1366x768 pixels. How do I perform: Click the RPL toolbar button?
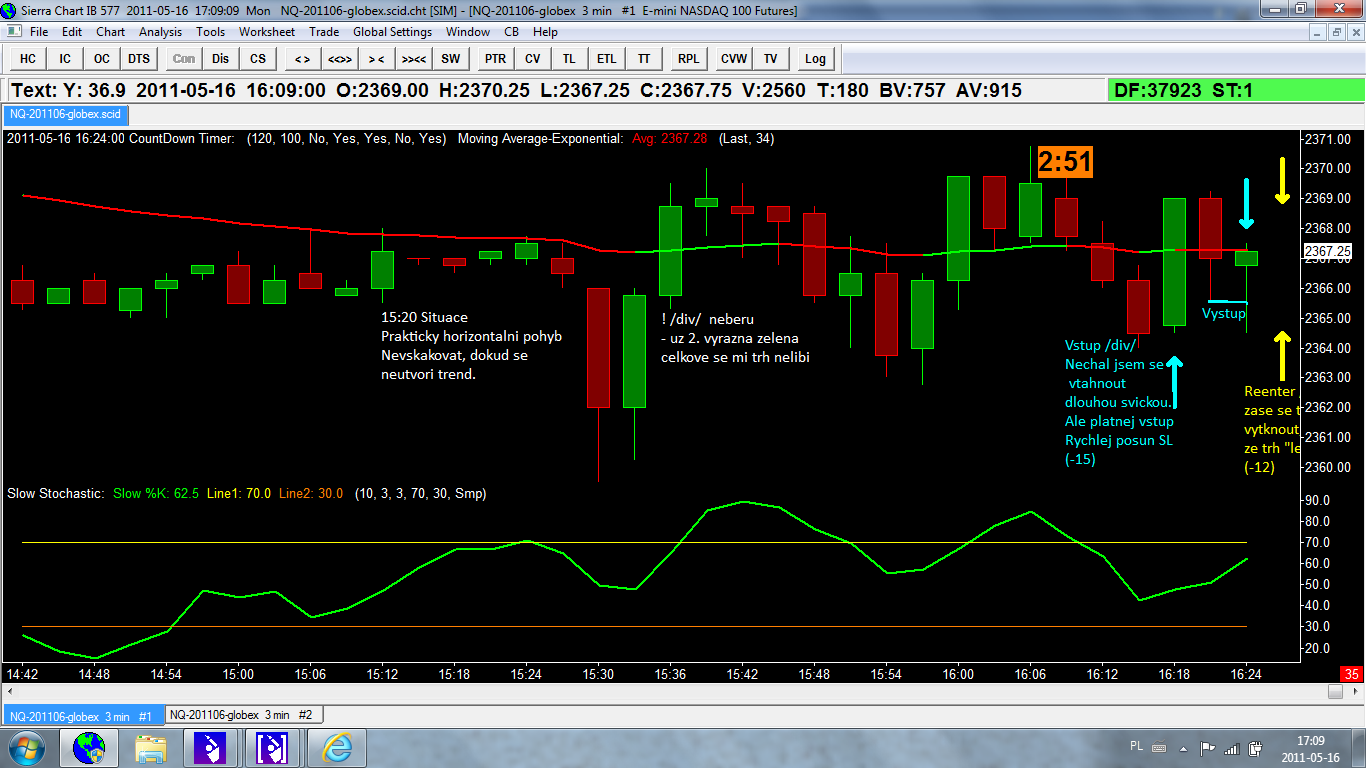(x=688, y=58)
